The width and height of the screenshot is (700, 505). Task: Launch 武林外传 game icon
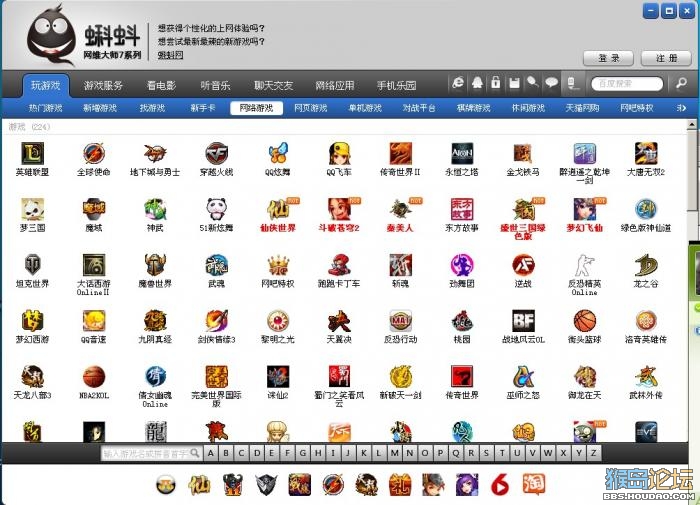(x=646, y=376)
